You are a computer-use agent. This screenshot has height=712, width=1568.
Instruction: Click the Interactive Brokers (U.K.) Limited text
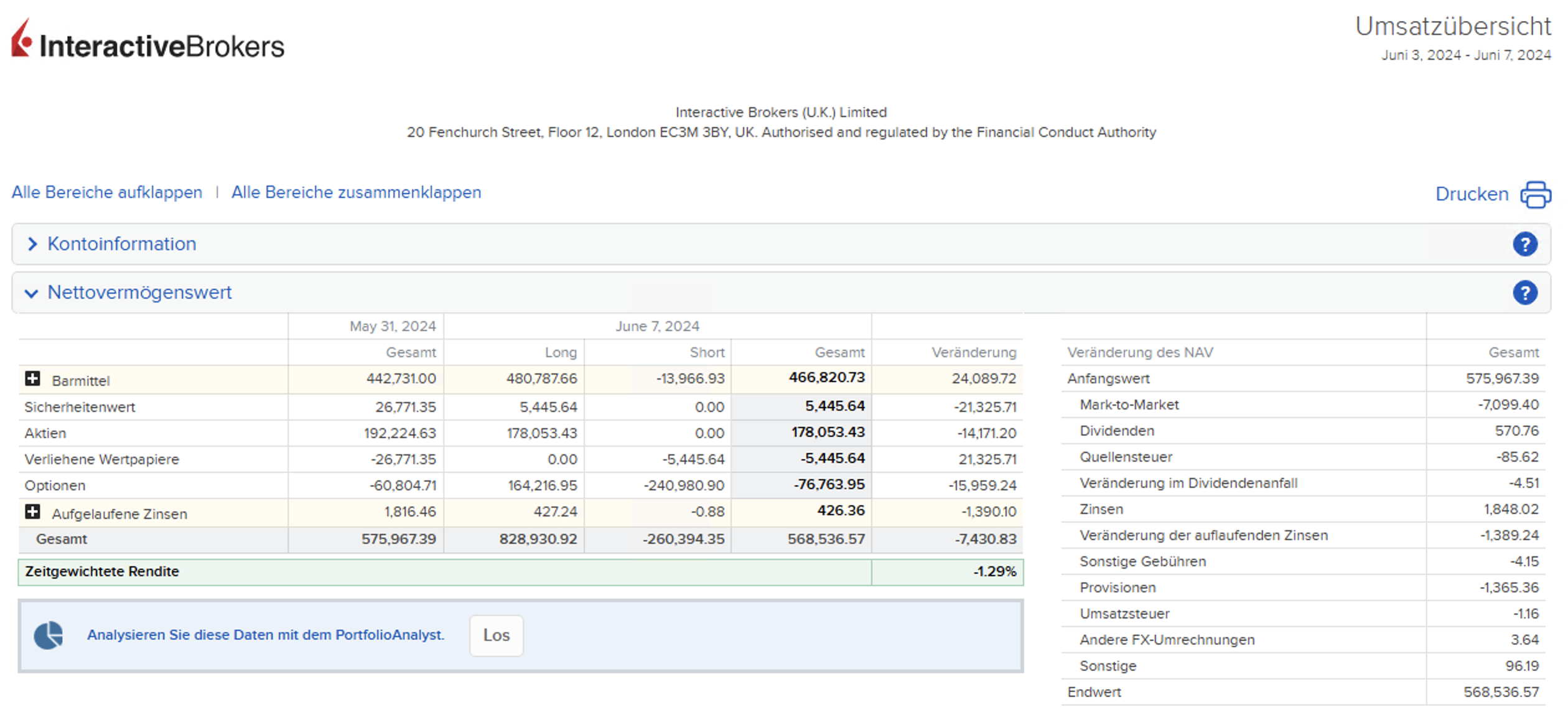click(781, 113)
